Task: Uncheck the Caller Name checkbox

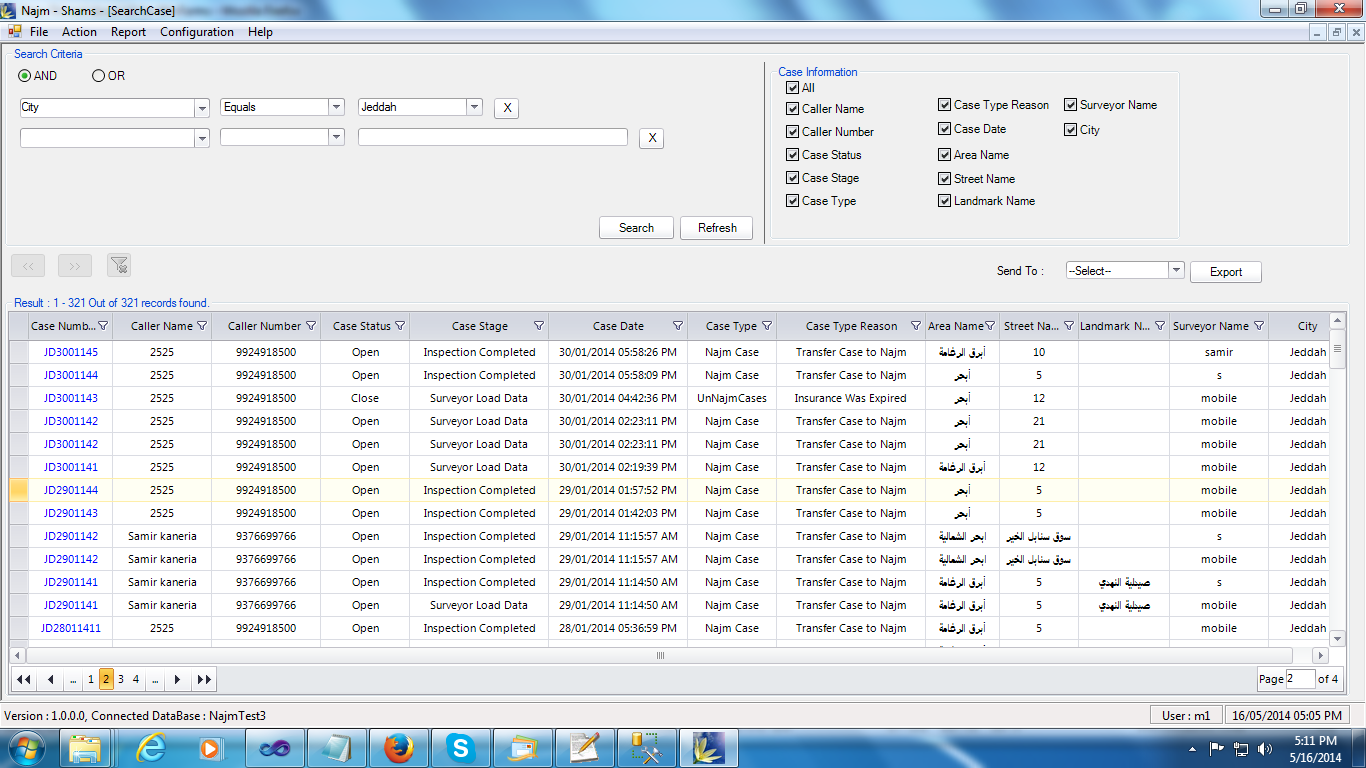Action: click(x=793, y=109)
